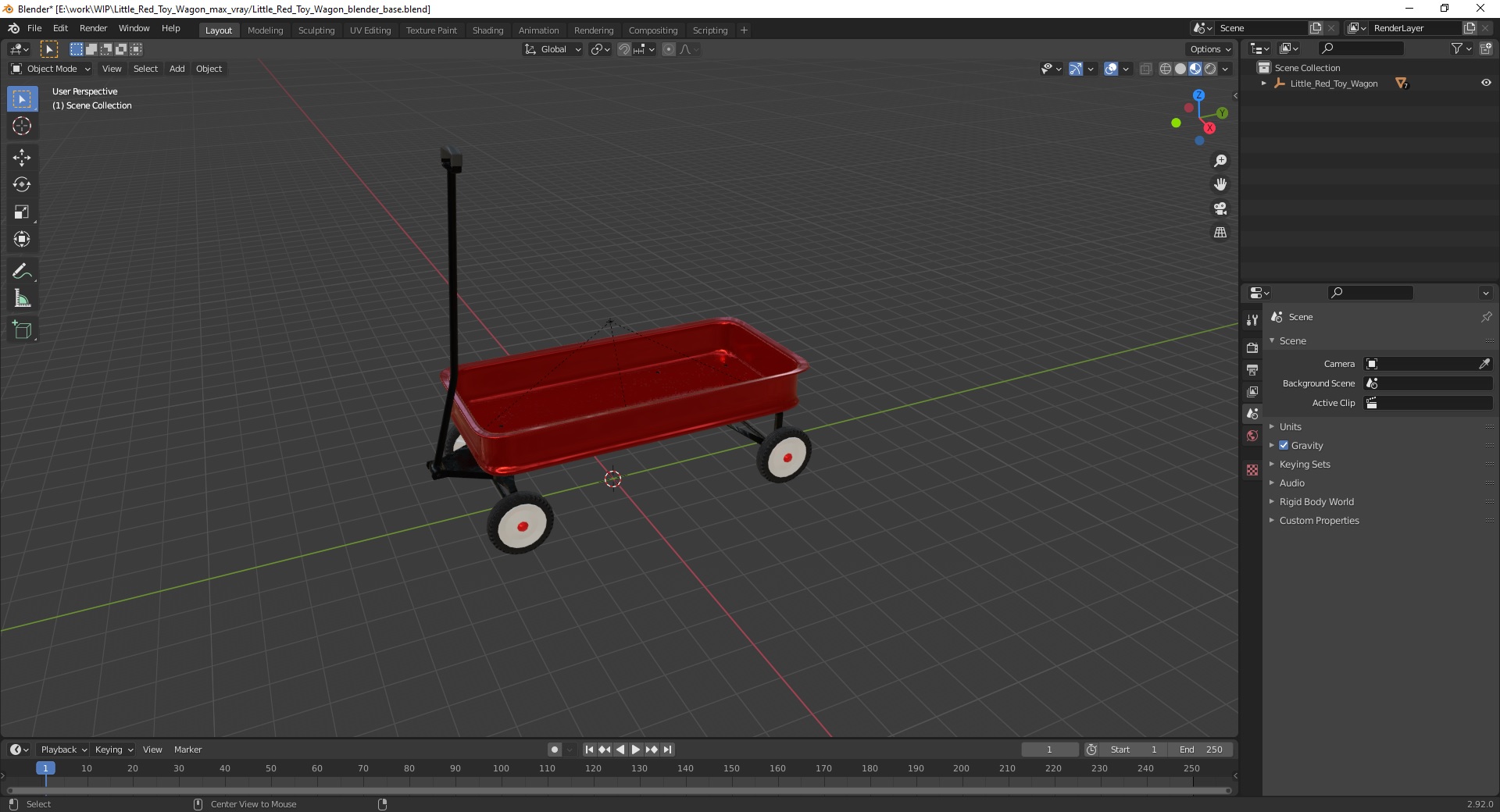
Task: Open the Output properties tab
Action: (1252, 369)
